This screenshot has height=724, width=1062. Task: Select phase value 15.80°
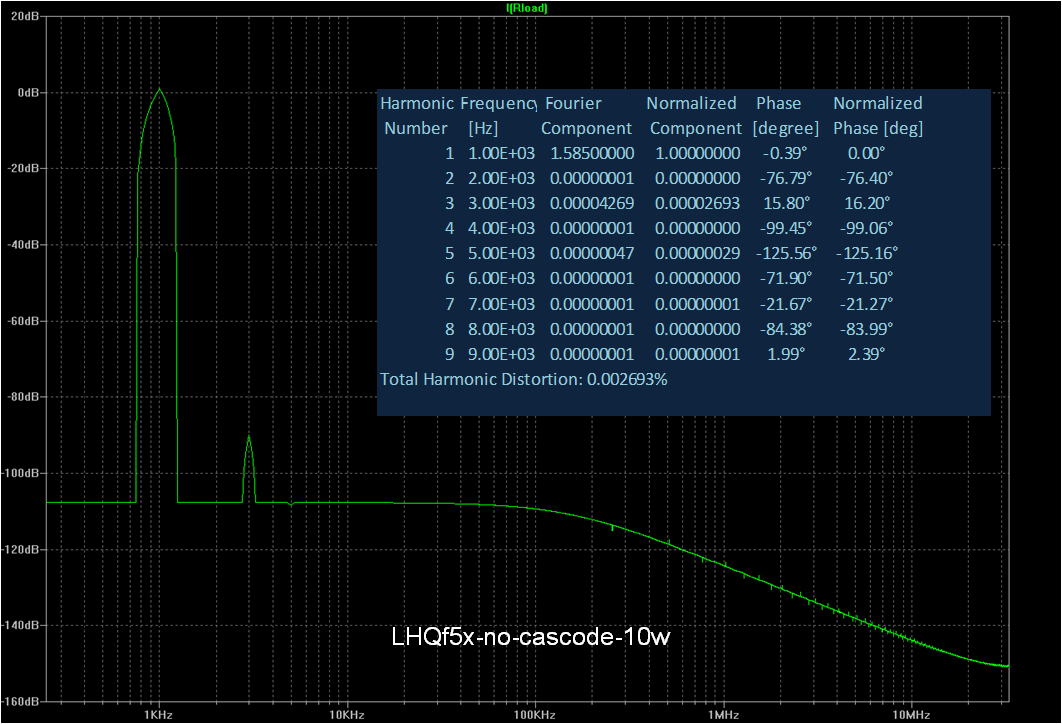pos(786,204)
